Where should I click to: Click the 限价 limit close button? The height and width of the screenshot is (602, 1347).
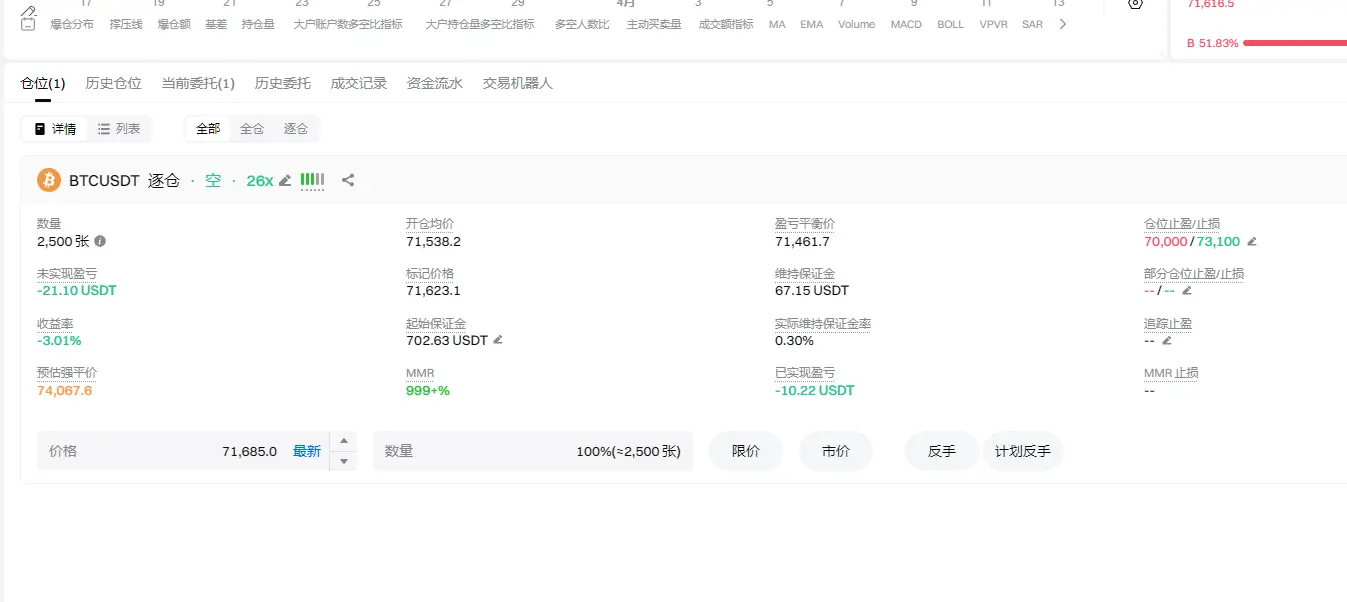tap(746, 451)
